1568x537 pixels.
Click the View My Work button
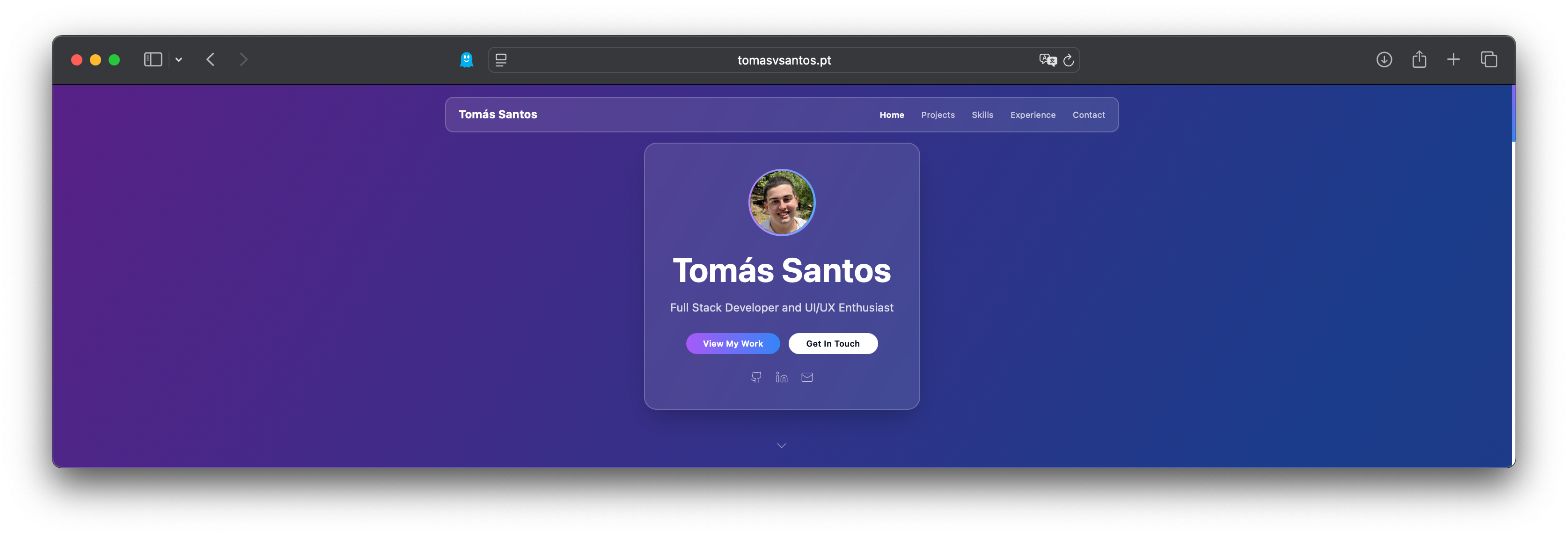pyautogui.click(x=732, y=344)
